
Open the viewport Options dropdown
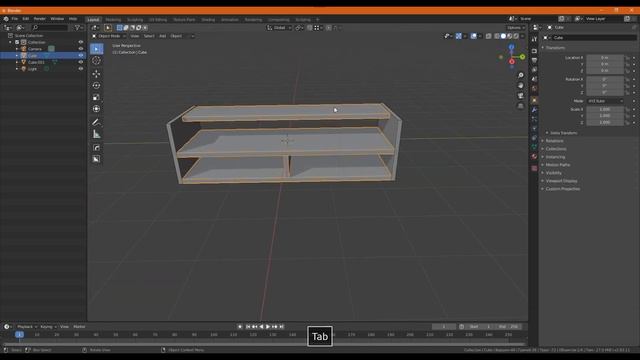pos(516,28)
